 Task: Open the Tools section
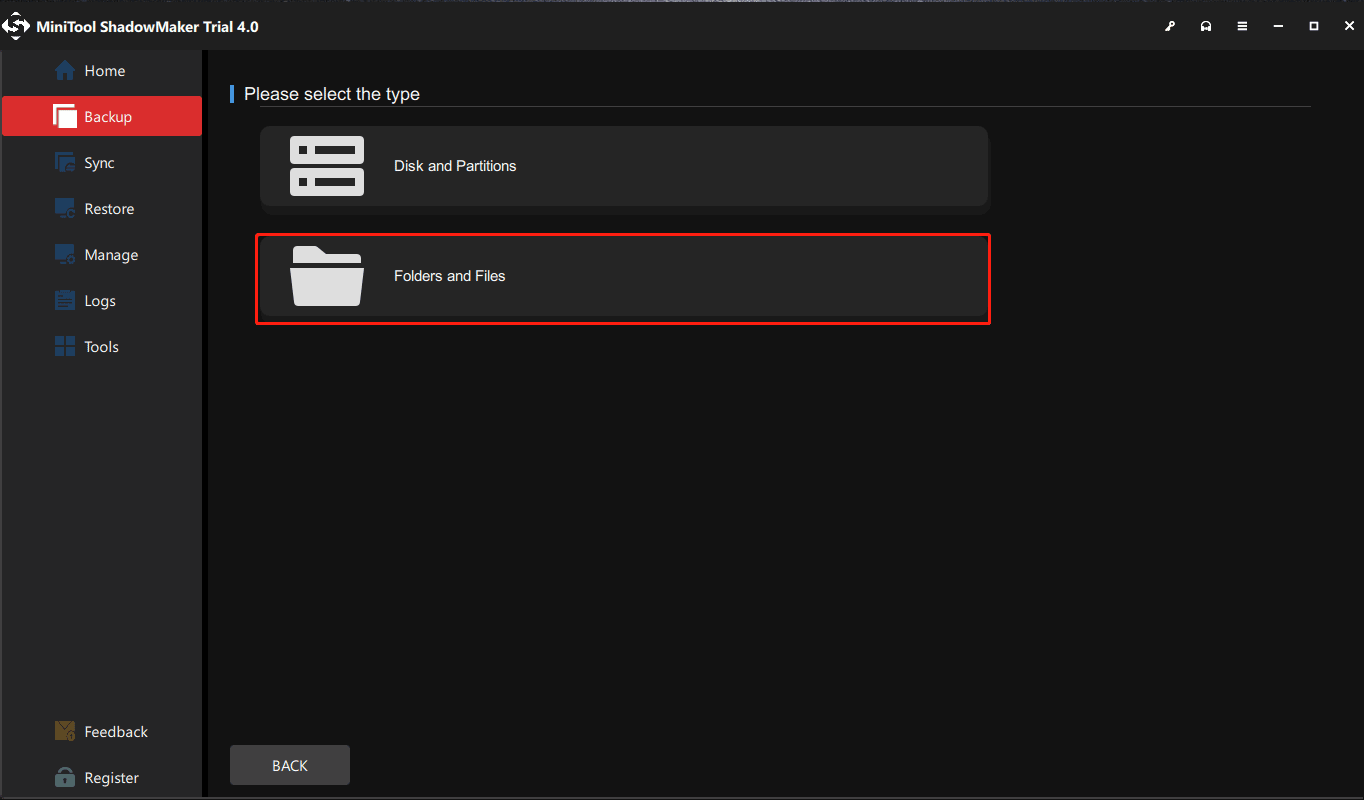99,346
